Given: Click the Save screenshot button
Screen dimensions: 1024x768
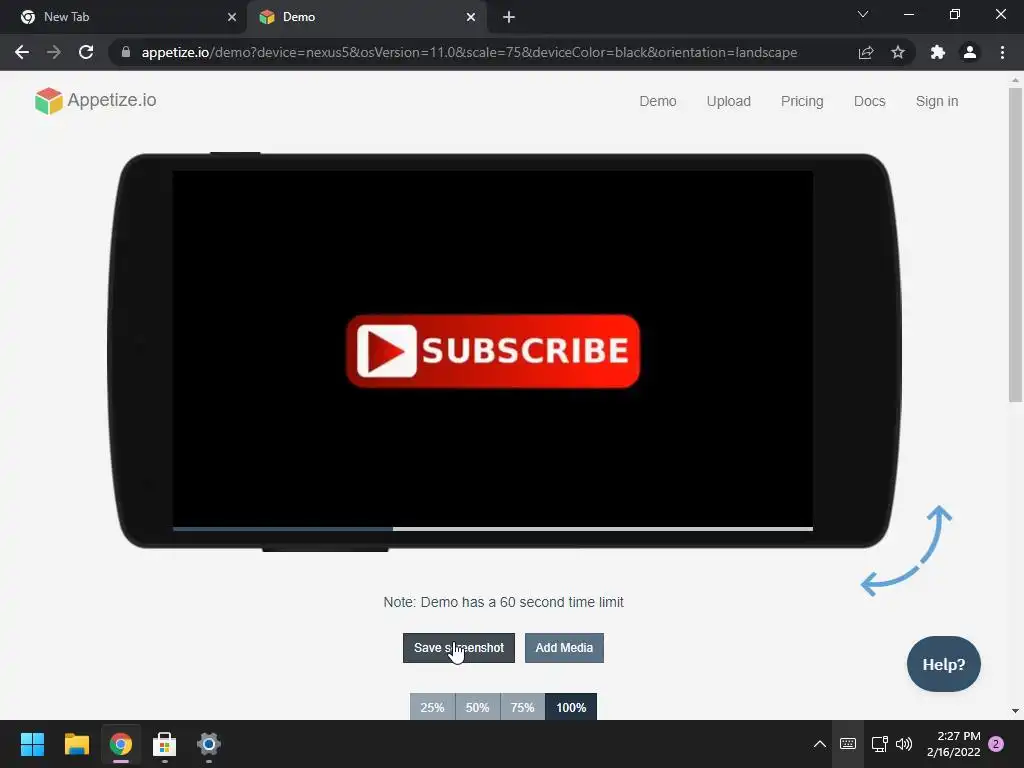Looking at the screenshot, I should coord(458,648).
